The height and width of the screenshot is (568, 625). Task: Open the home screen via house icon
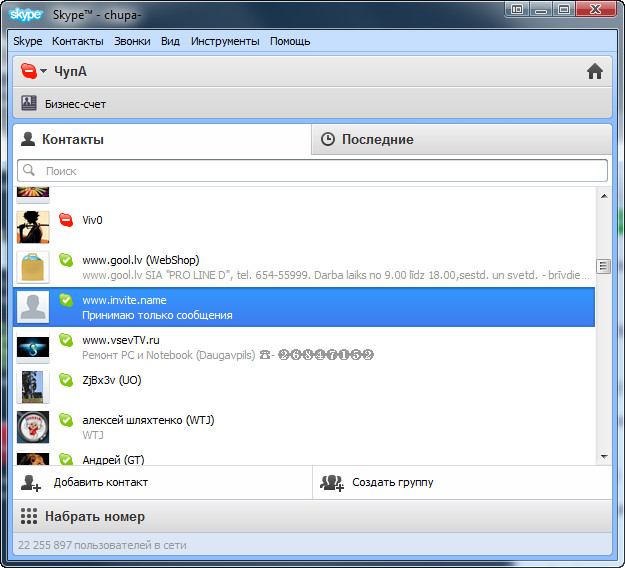pos(594,71)
